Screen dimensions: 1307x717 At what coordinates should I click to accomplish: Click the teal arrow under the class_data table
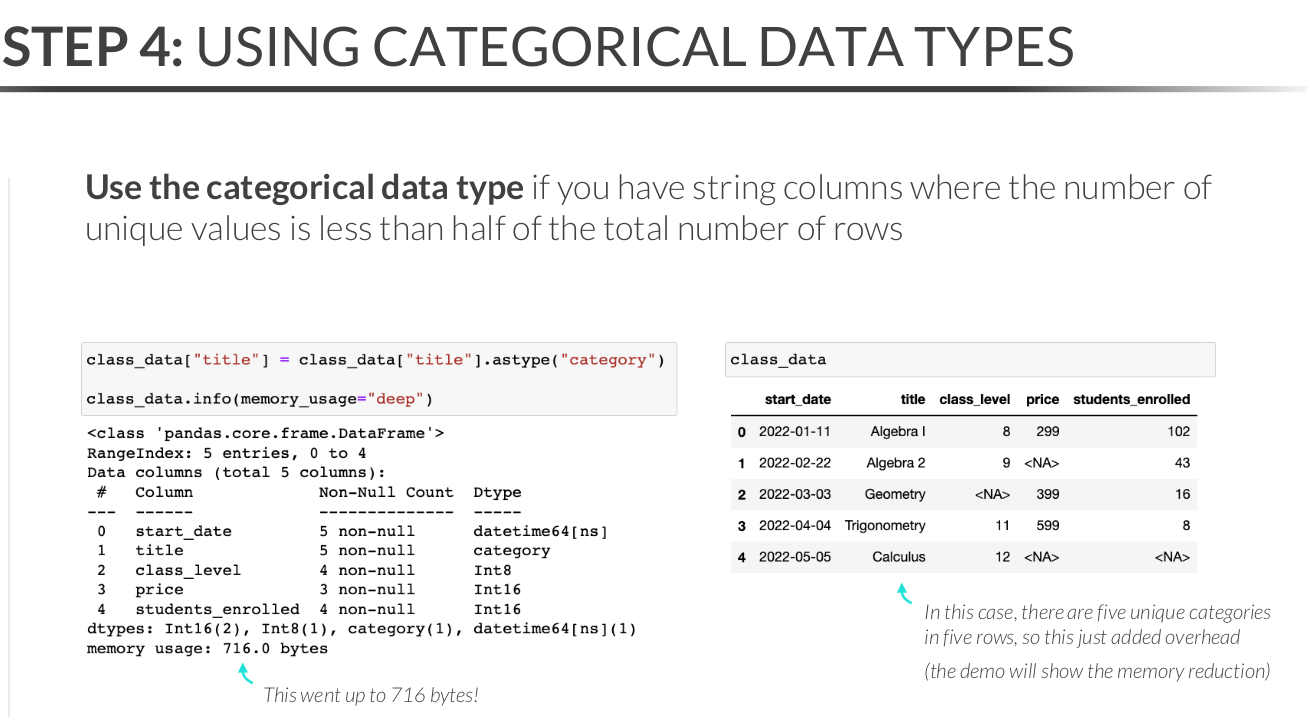coord(904,594)
